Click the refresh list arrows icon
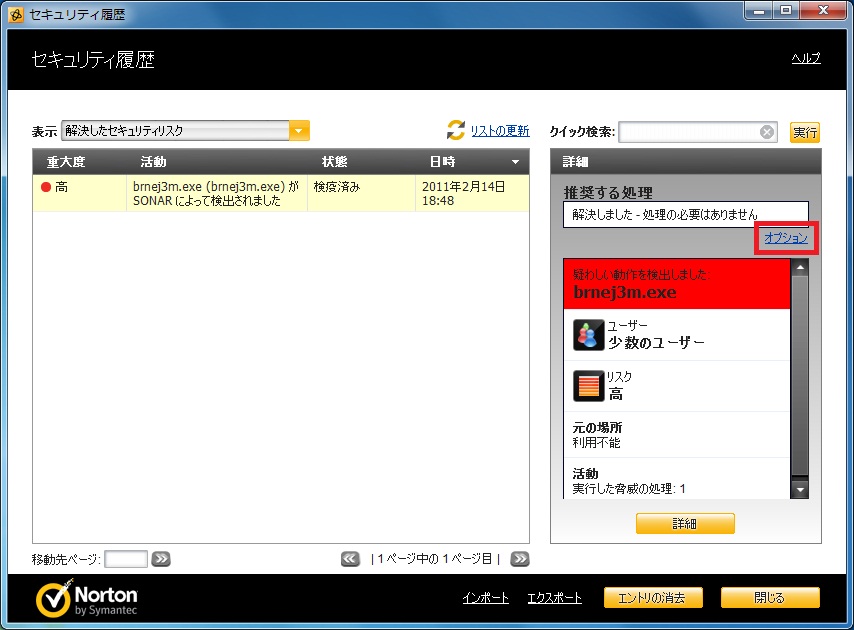This screenshot has width=854, height=630. point(456,130)
